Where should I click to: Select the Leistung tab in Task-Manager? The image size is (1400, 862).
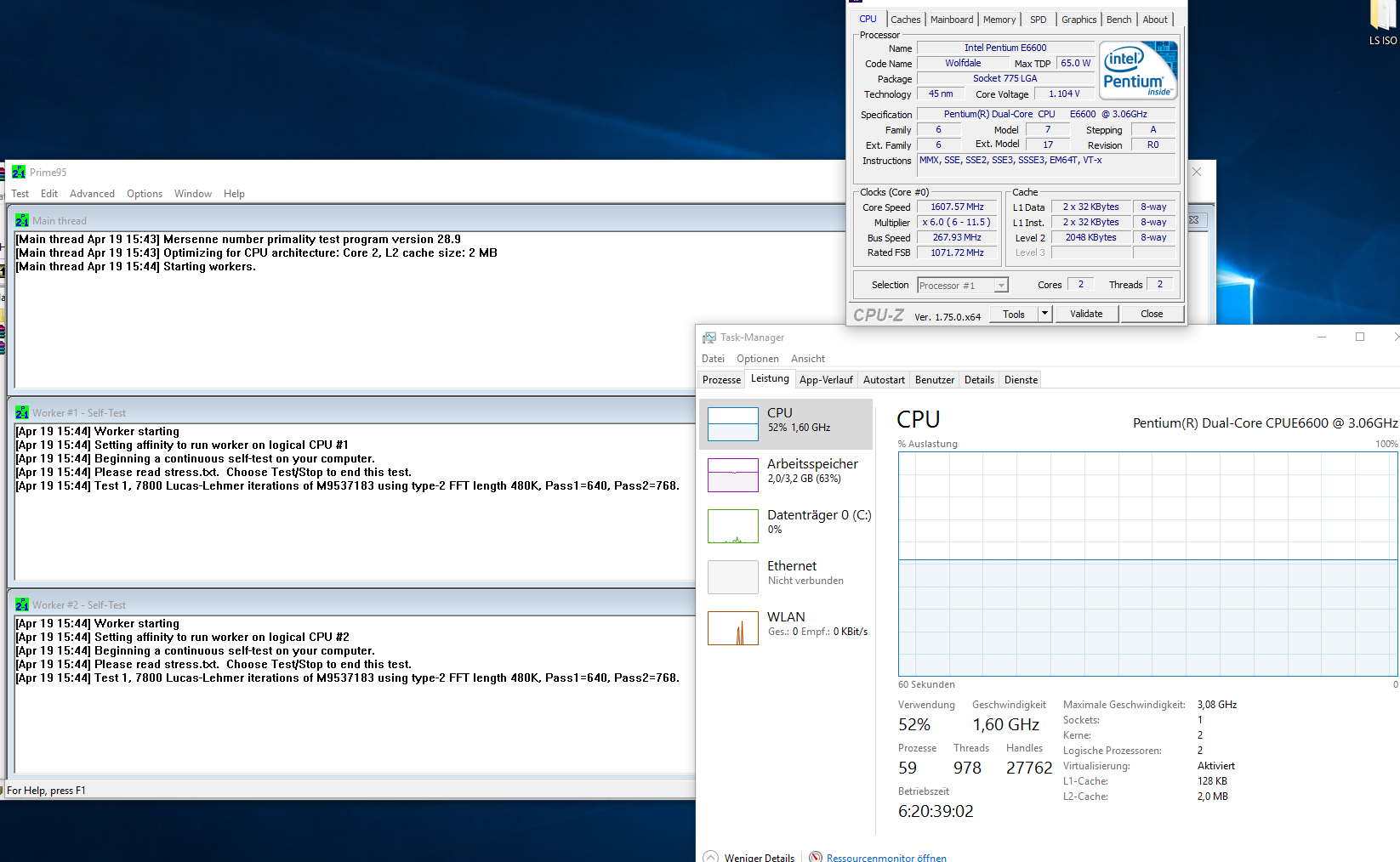[770, 378]
